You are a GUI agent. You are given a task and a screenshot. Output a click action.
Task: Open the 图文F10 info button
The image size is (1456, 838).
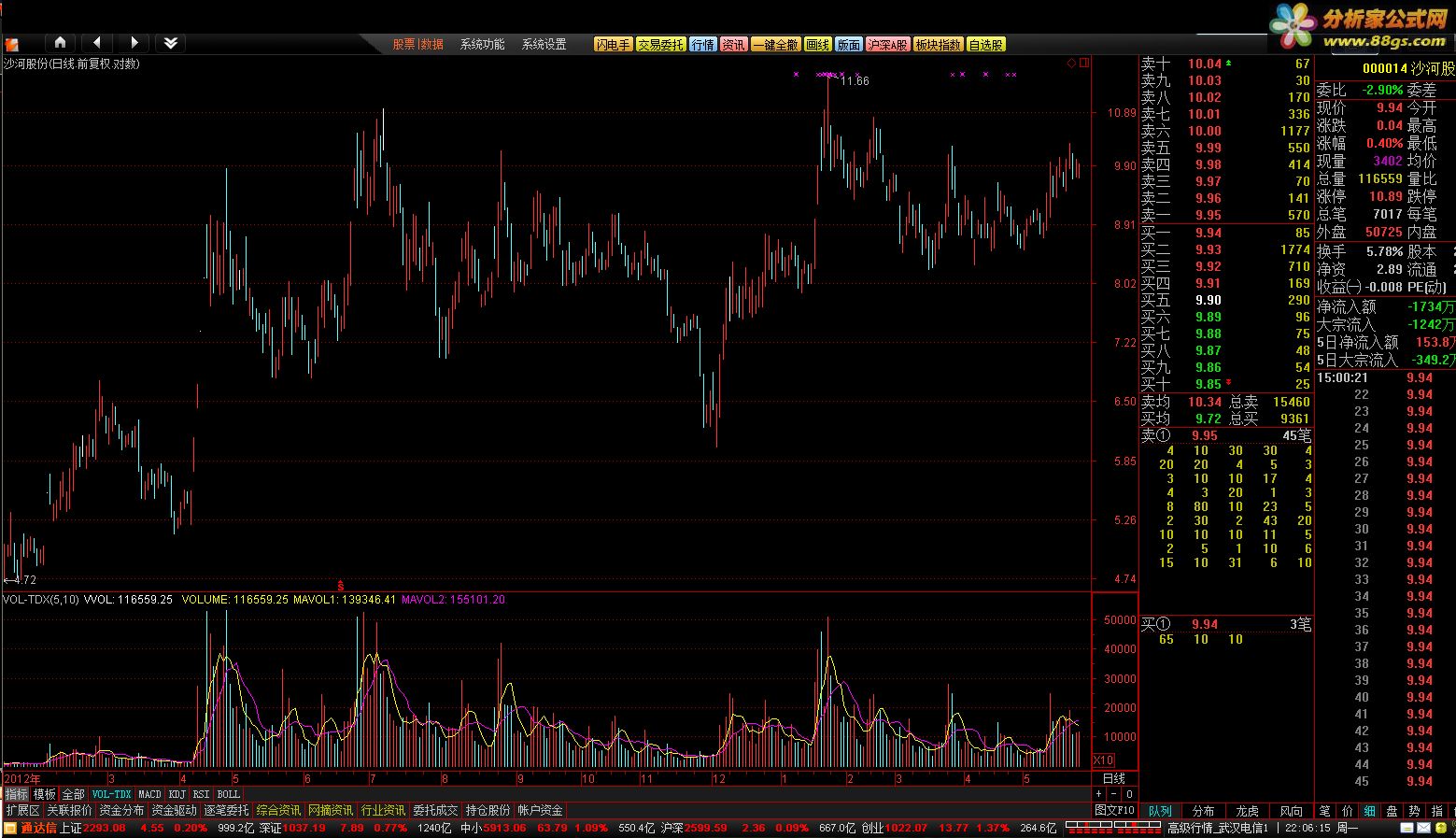[x=1114, y=810]
